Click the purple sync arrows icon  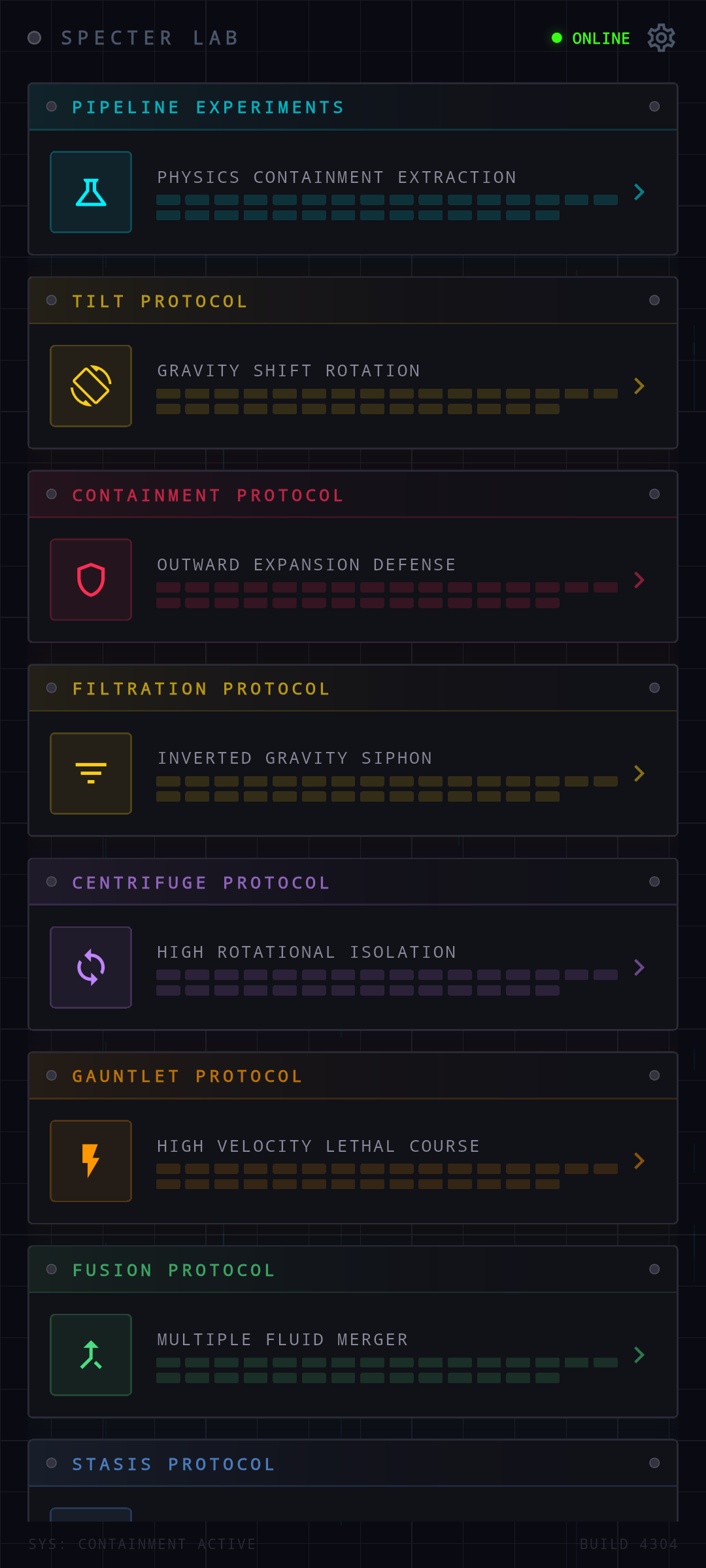coord(91,968)
